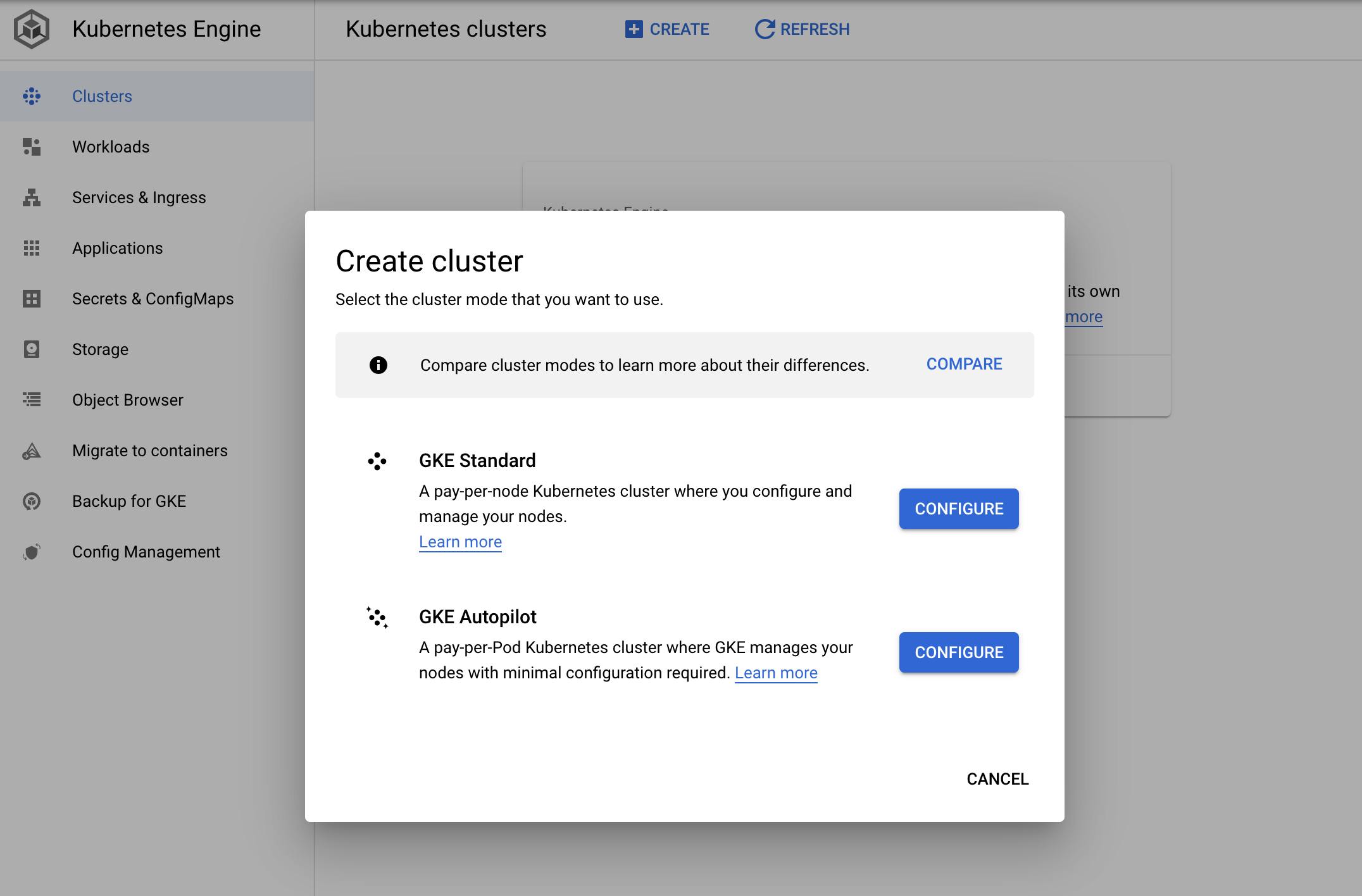This screenshot has width=1362, height=896.
Task: Configure the GKE Autopilot cluster
Action: (x=958, y=652)
